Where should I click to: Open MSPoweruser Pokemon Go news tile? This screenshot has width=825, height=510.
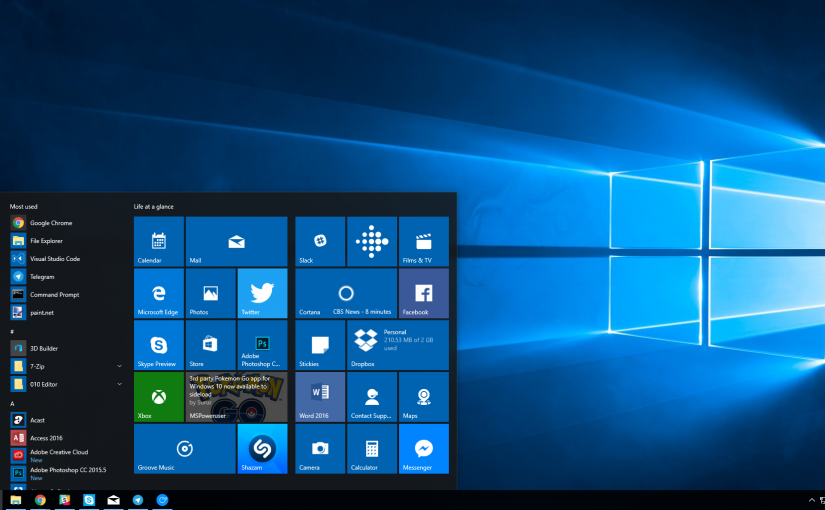236,397
